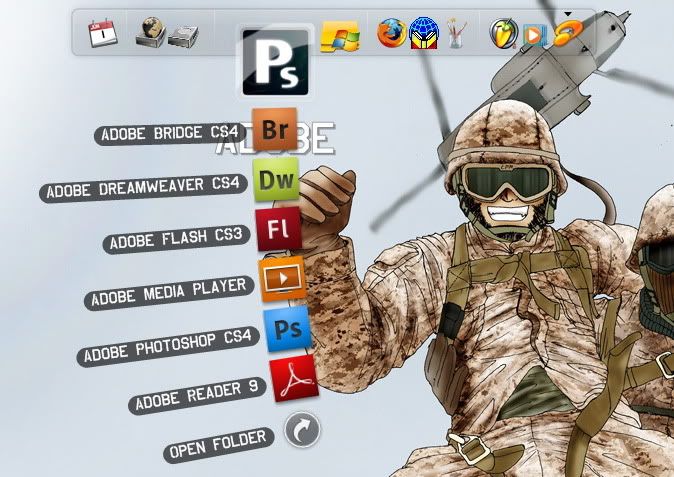Click the orange swirl icon at dock end

pyautogui.click(x=568, y=33)
